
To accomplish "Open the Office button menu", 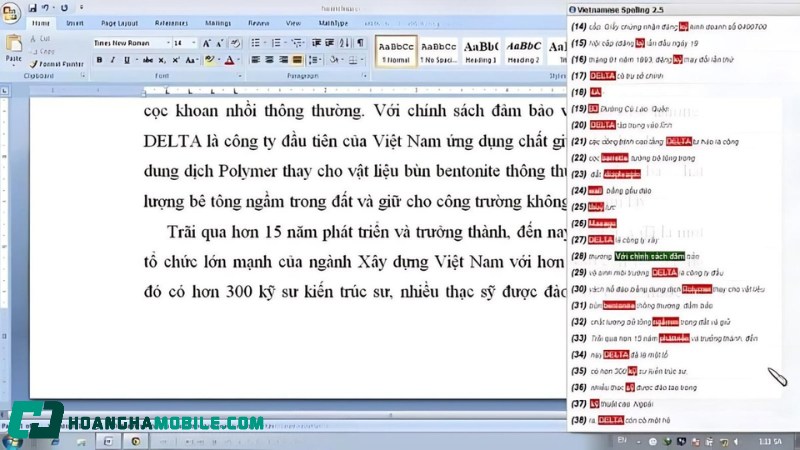I will coord(11,12).
